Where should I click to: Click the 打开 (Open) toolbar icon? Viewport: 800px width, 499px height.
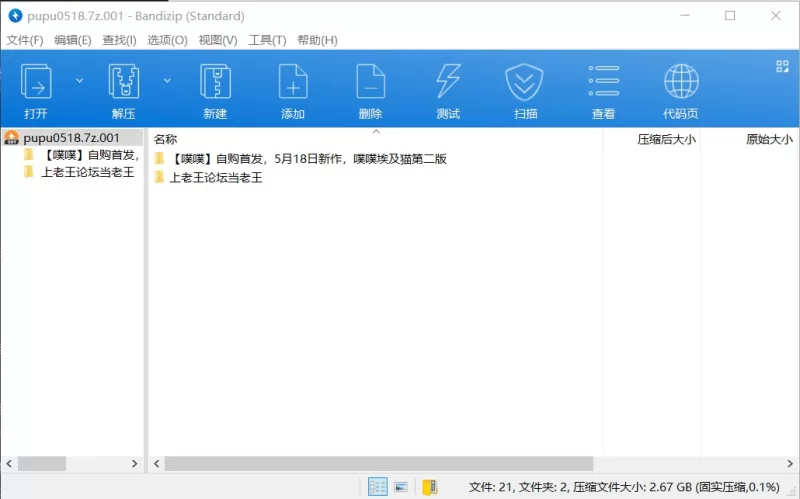pyautogui.click(x=37, y=82)
